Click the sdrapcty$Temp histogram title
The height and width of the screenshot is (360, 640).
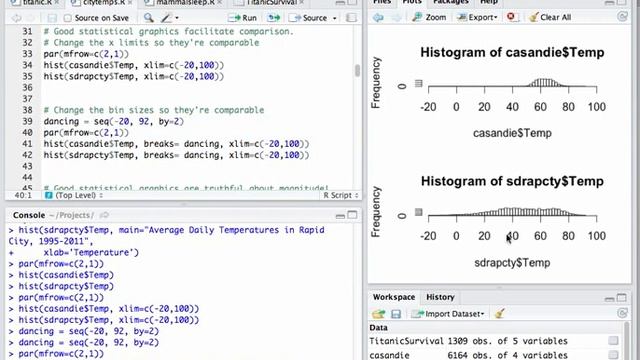[512, 181]
